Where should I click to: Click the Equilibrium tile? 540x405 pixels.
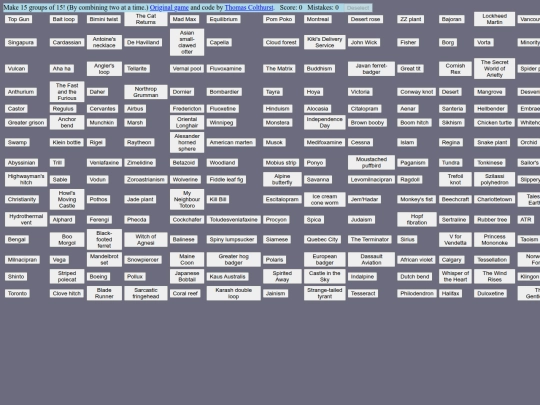224,19
